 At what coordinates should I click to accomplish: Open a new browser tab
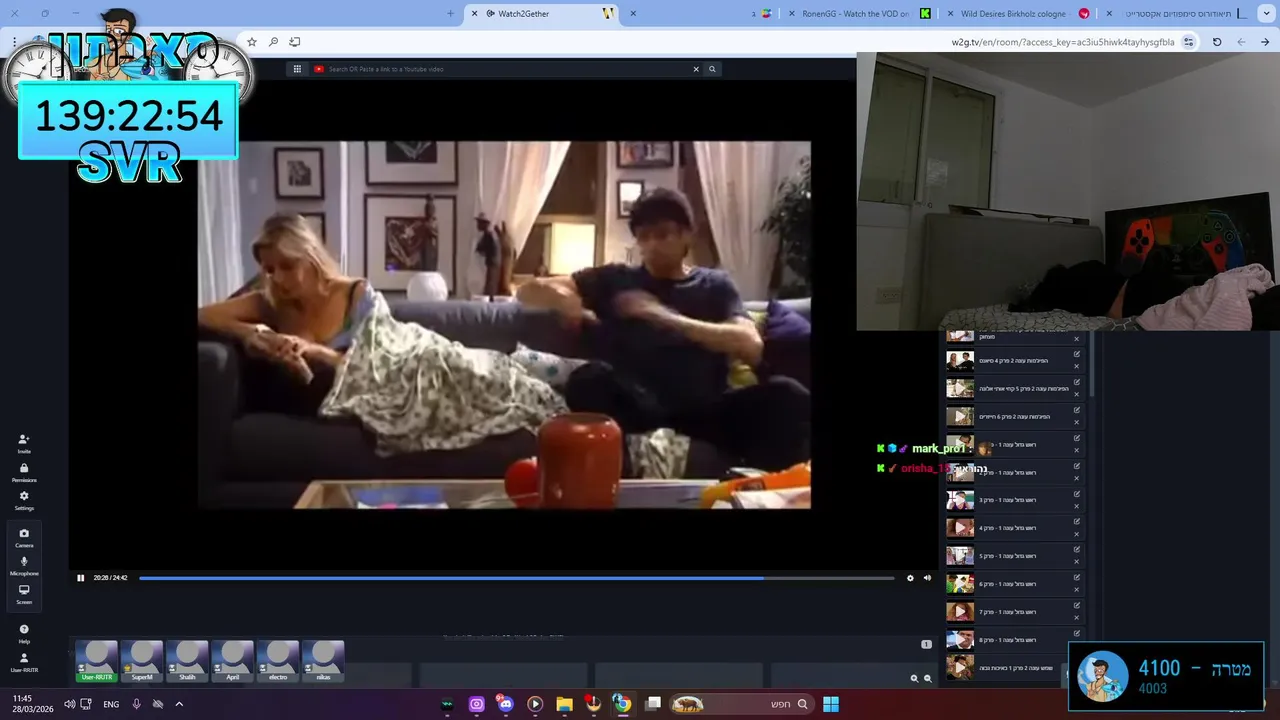[450, 13]
